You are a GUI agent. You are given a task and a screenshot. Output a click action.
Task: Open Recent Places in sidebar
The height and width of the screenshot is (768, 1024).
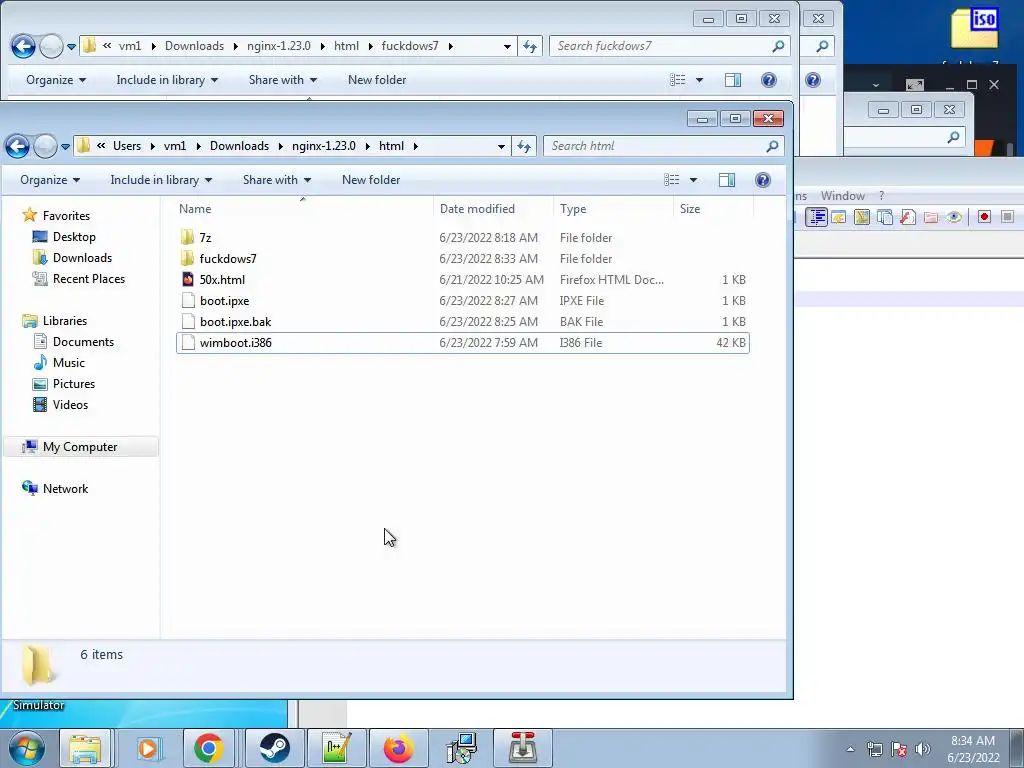(x=88, y=279)
